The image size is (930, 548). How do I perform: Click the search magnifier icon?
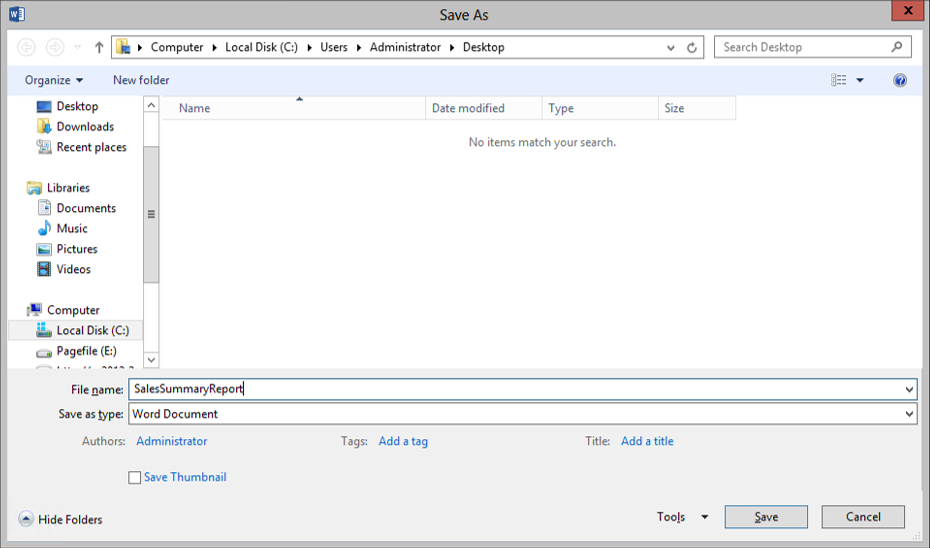pyautogui.click(x=897, y=47)
